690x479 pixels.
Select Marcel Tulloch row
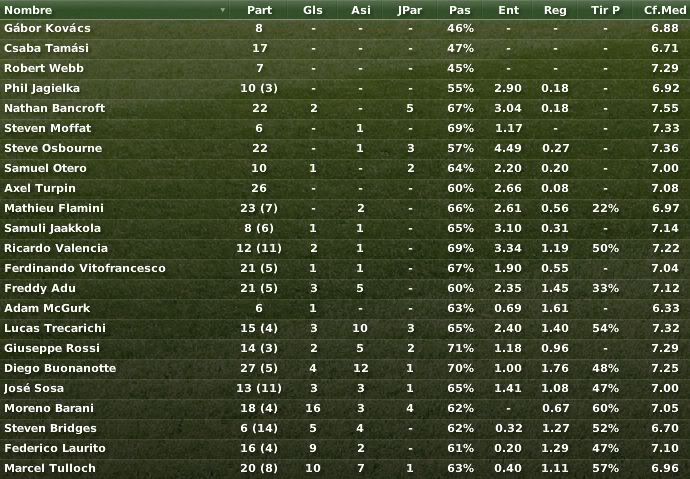(x=345, y=468)
